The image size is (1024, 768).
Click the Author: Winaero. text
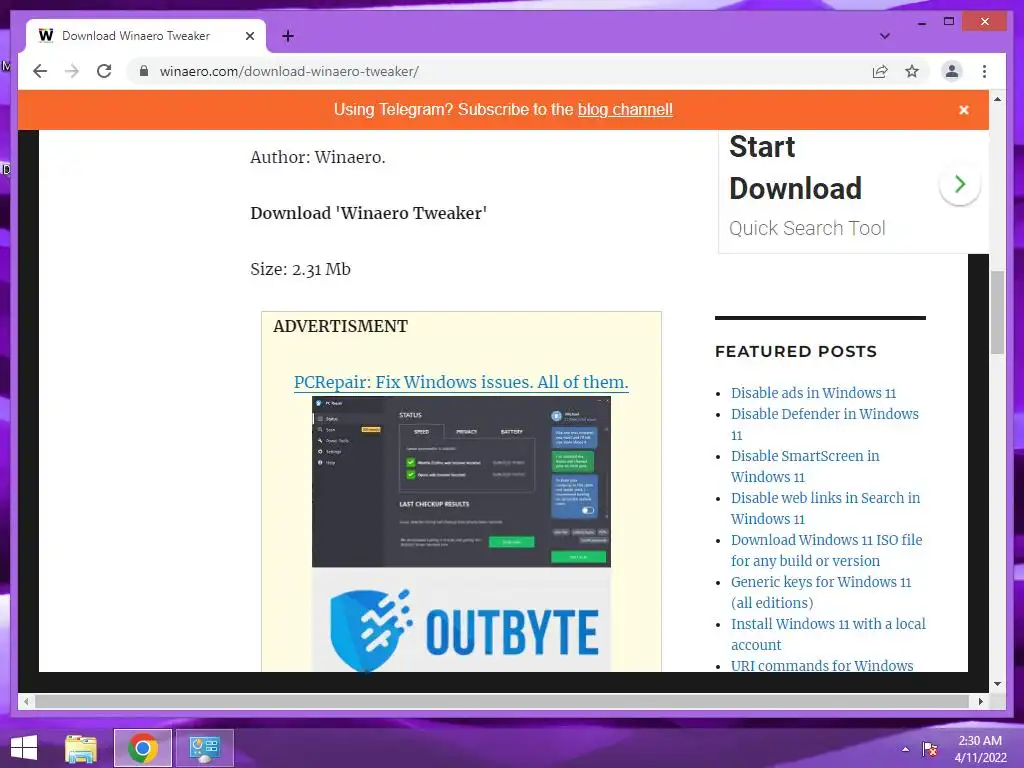point(318,157)
